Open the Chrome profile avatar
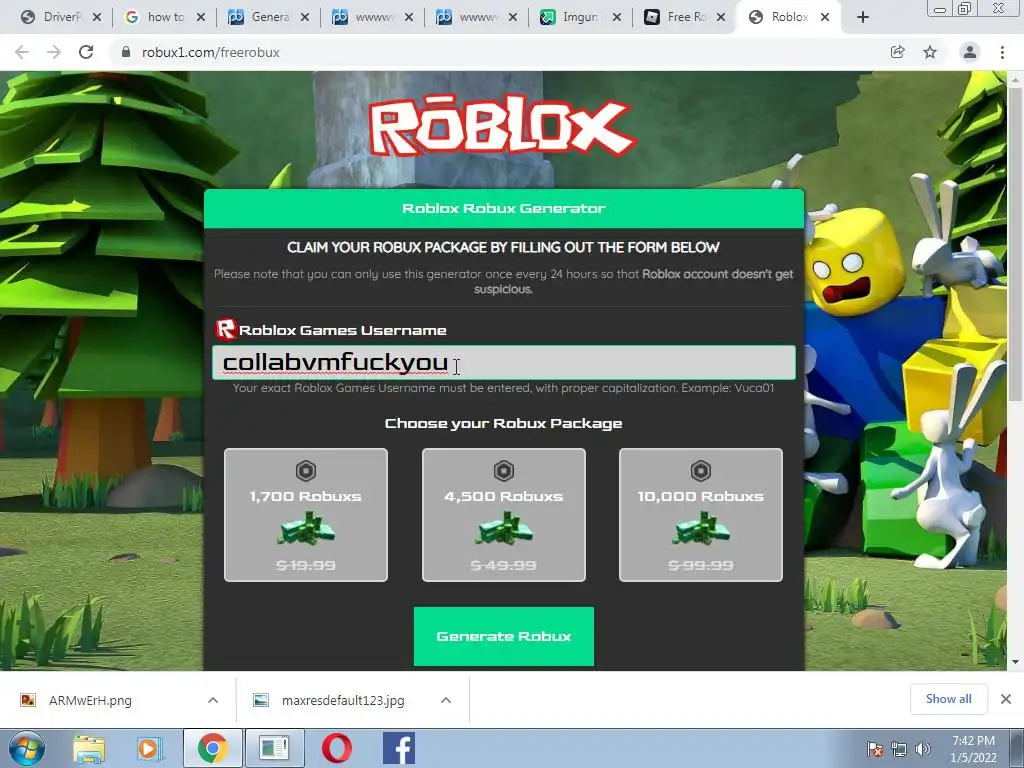Screen dimensions: 1024x768 point(970,52)
